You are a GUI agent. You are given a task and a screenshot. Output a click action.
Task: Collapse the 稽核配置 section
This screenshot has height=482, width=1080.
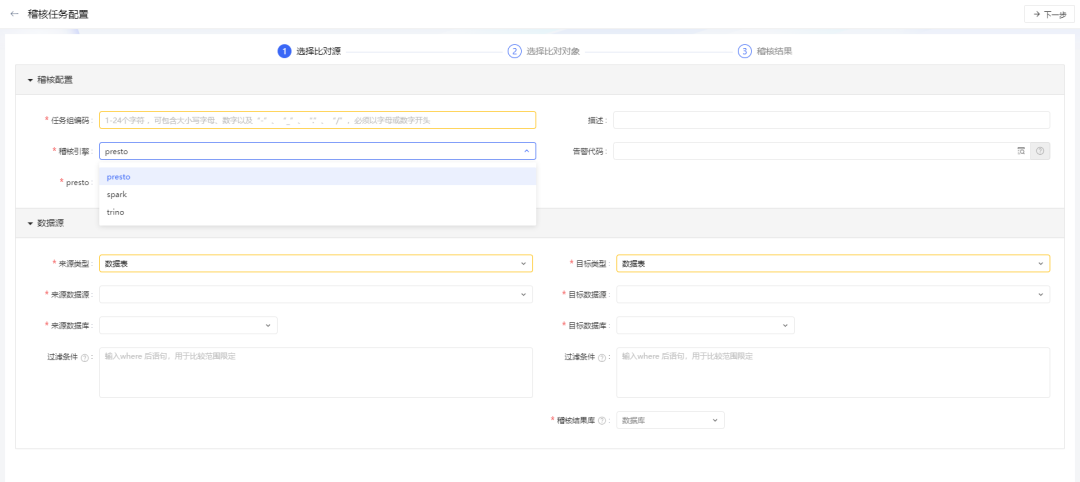[x=30, y=80]
